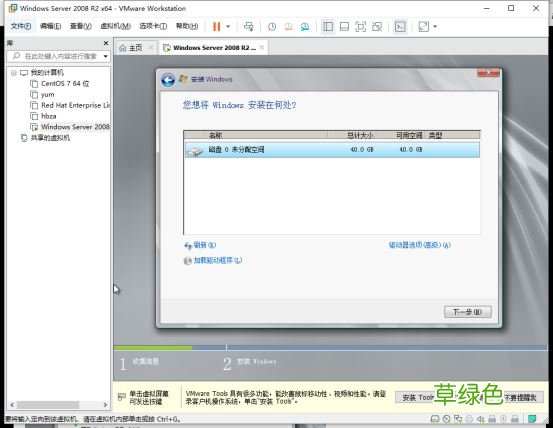Open the 帮助(H) menu
The height and width of the screenshot is (428, 553).
[x=187, y=26]
